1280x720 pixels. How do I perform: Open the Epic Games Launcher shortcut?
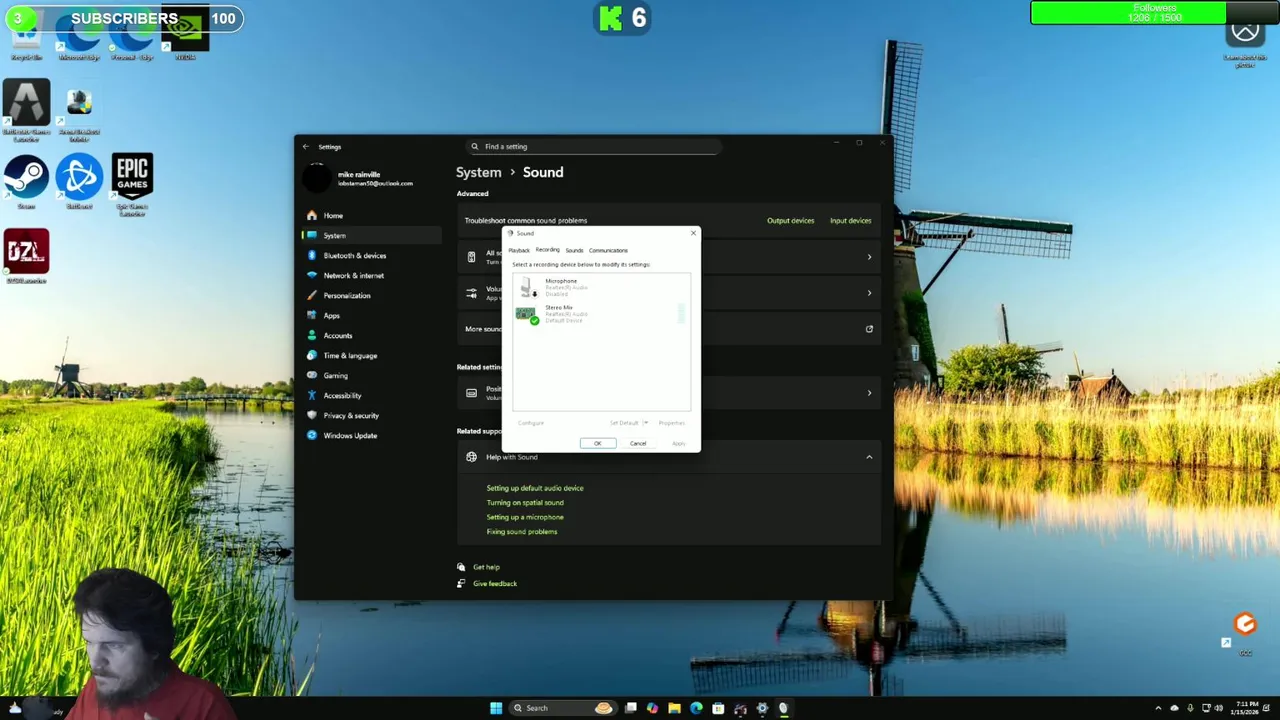click(132, 184)
